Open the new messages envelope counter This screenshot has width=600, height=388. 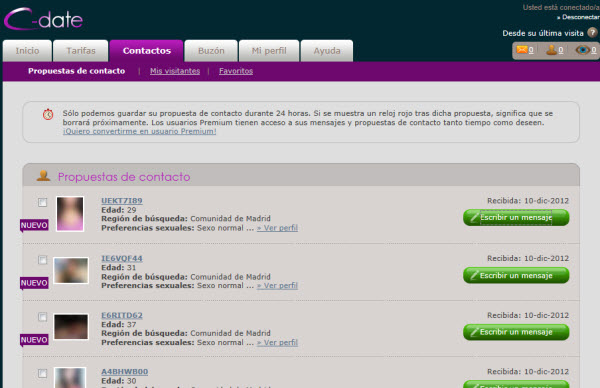525,50
